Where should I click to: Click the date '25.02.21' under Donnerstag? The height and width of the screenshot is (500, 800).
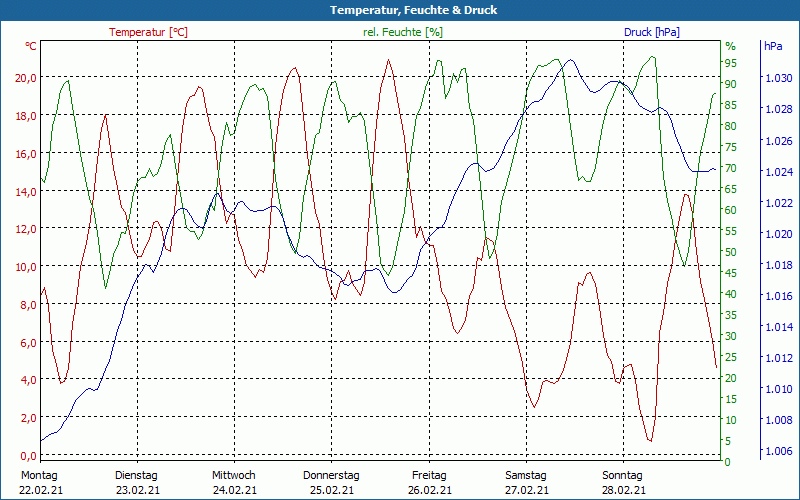coord(332,491)
